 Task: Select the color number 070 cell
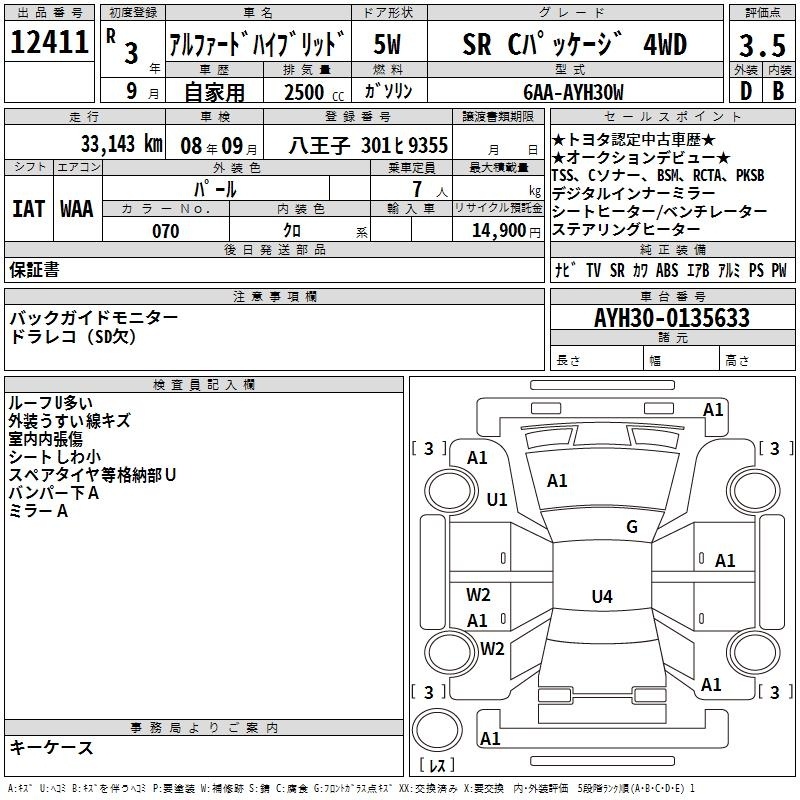click(165, 231)
